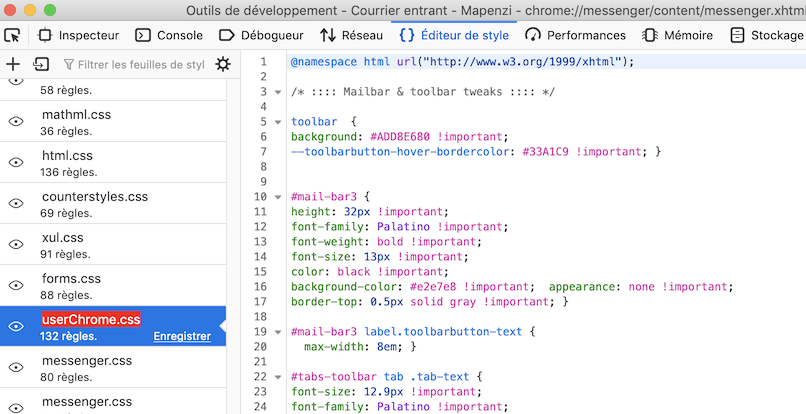This screenshot has height=414, width=806.
Task: Collapse the #mail-bar3 rule block
Action: 277,197
